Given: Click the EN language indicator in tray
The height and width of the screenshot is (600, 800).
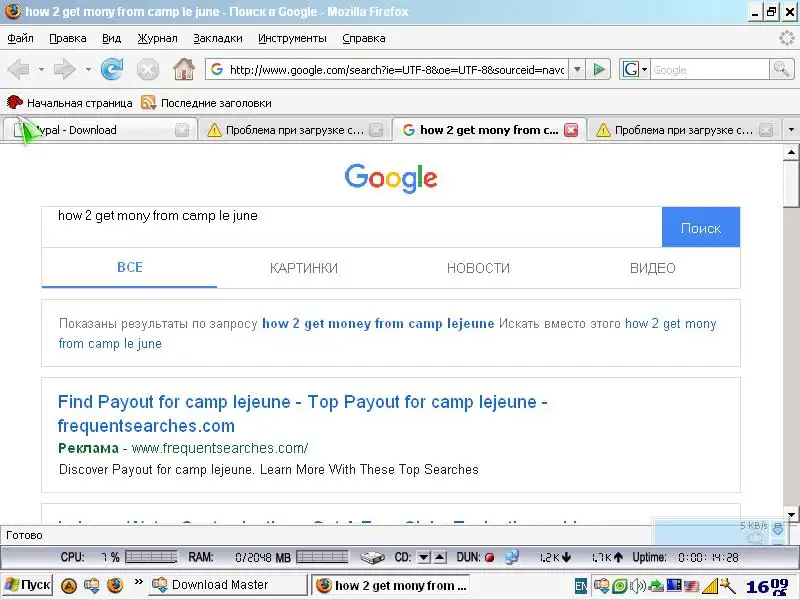Looking at the screenshot, I should pyautogui.click(x=581, y=586).
